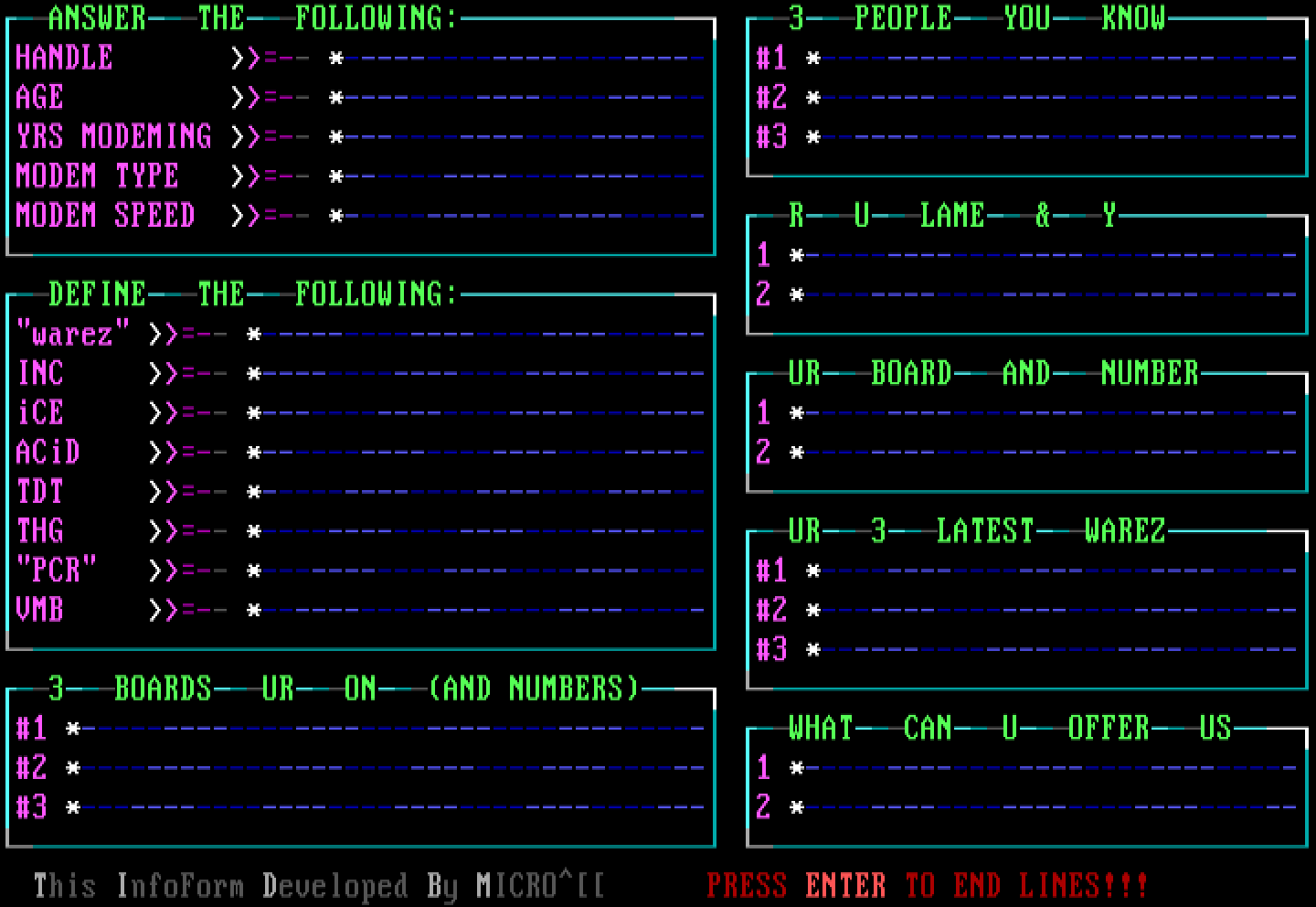Select the iCE definition line
1316x907 pixels.
click(x=484, y=413)
